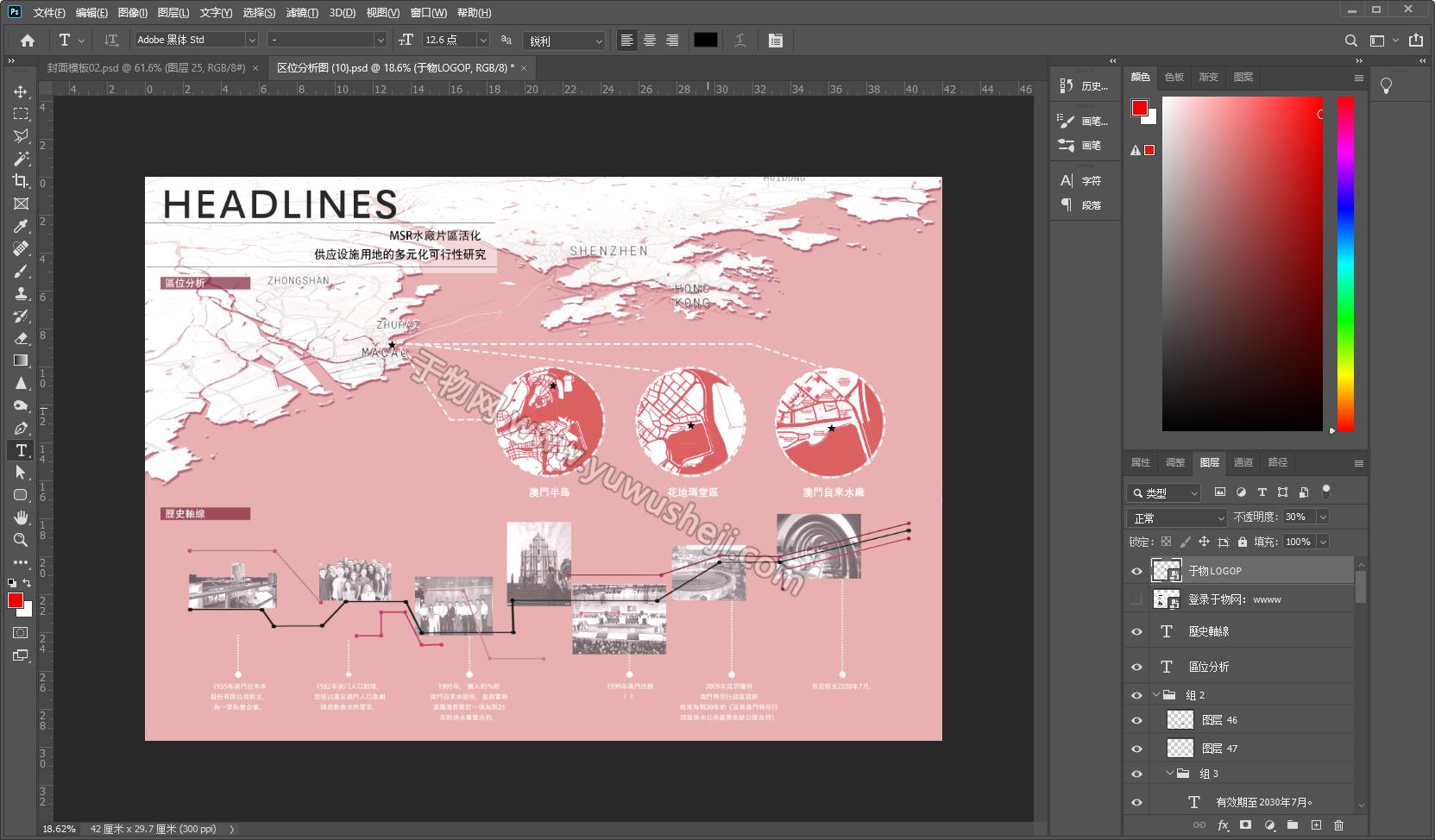
Task: Hide 图层 46 layer
Action: 1136,720
